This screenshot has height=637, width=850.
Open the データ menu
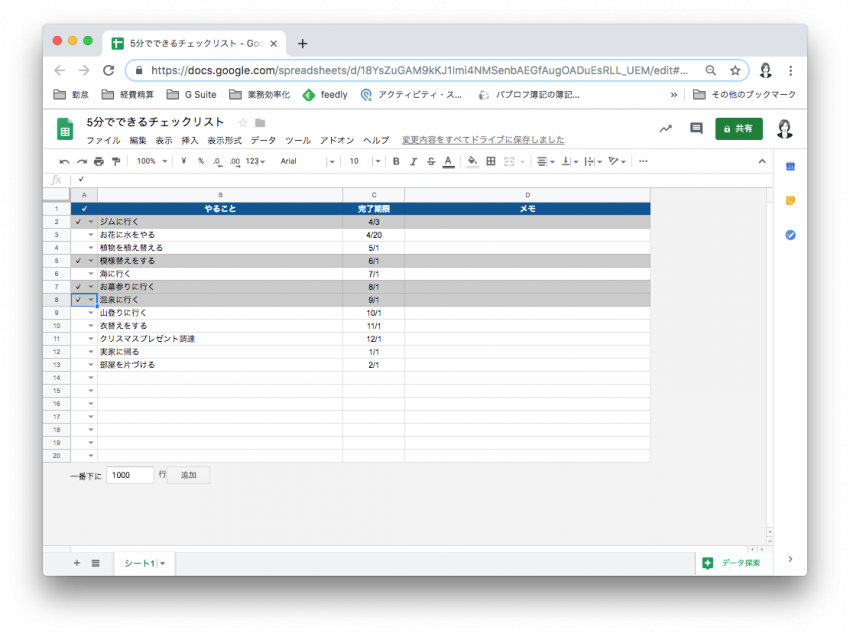coord(263,141)
